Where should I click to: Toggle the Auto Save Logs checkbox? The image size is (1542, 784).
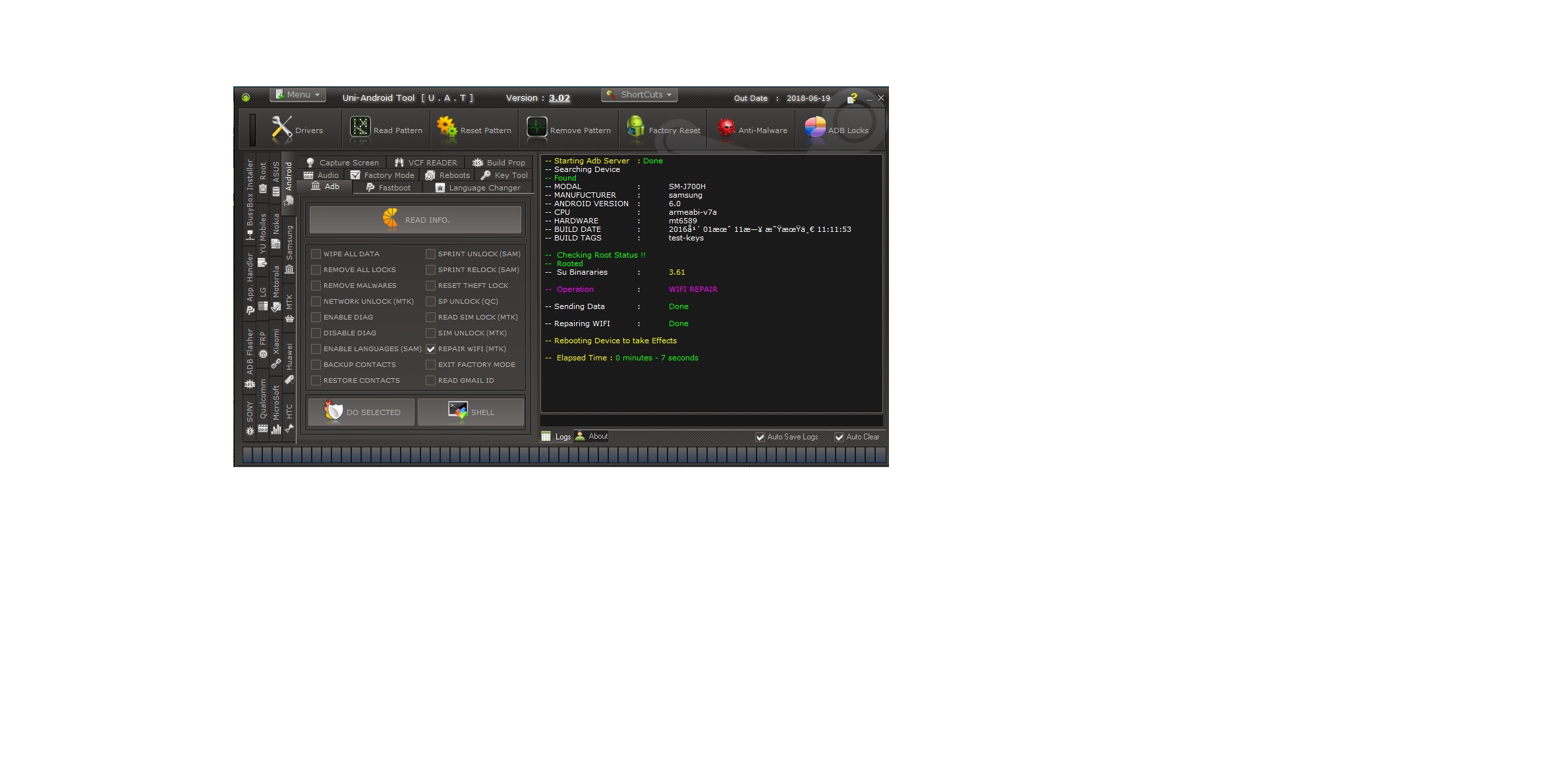pyautogui.click(x=760, y=437)
